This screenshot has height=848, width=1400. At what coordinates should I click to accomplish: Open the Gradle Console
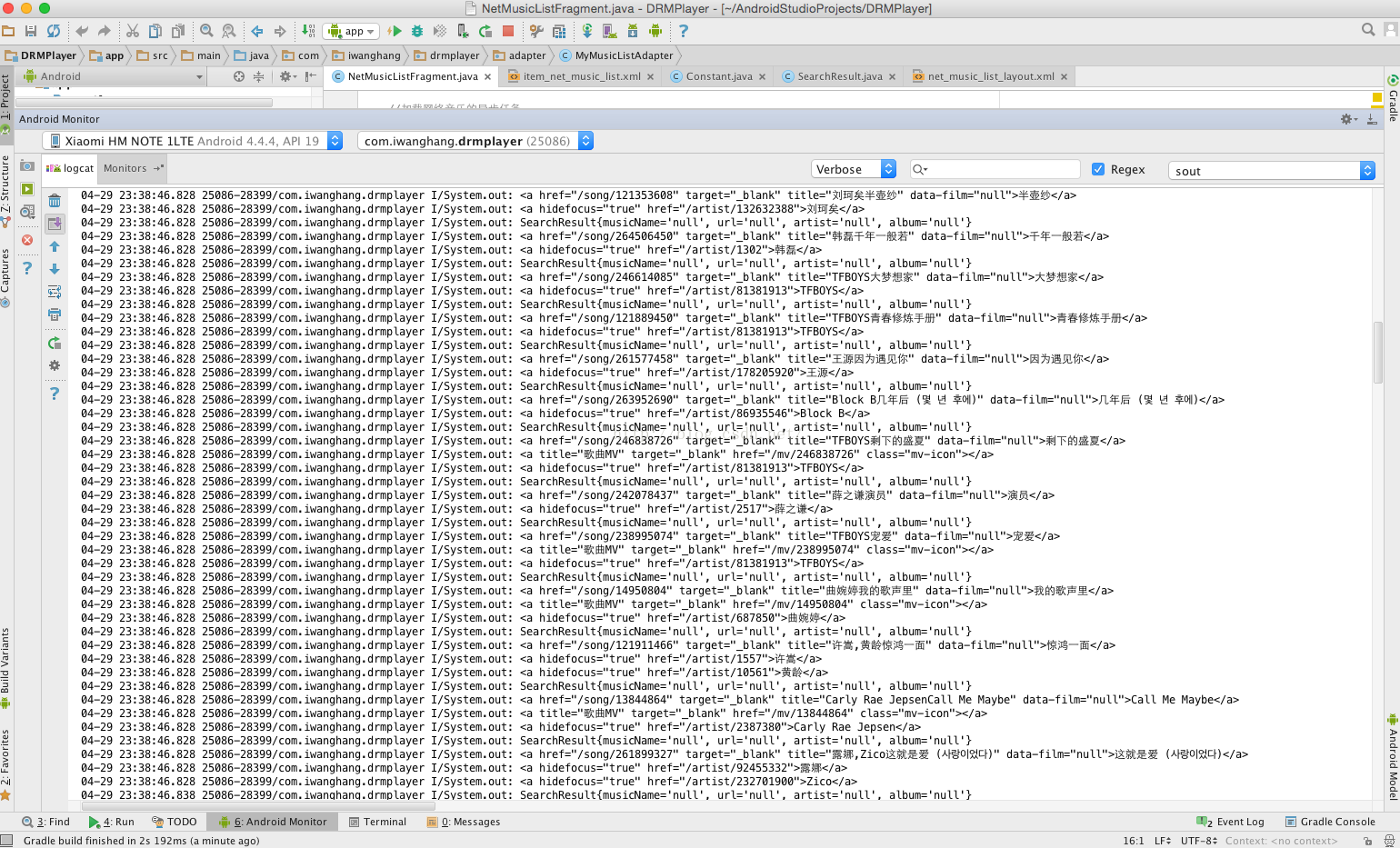(1329, 822)
